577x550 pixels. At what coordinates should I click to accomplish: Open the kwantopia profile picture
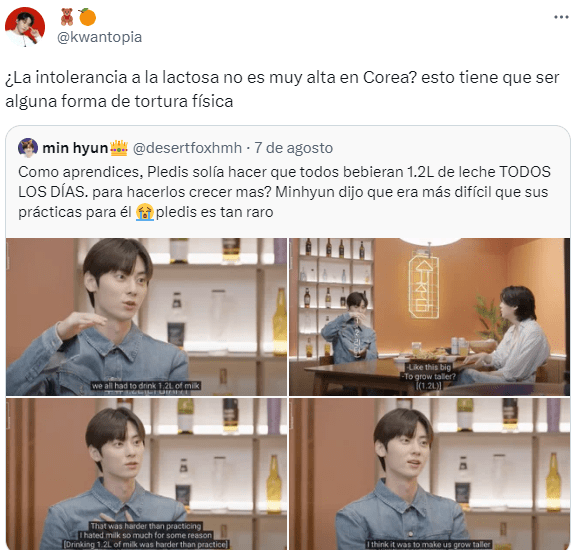(x=25, y=27)
